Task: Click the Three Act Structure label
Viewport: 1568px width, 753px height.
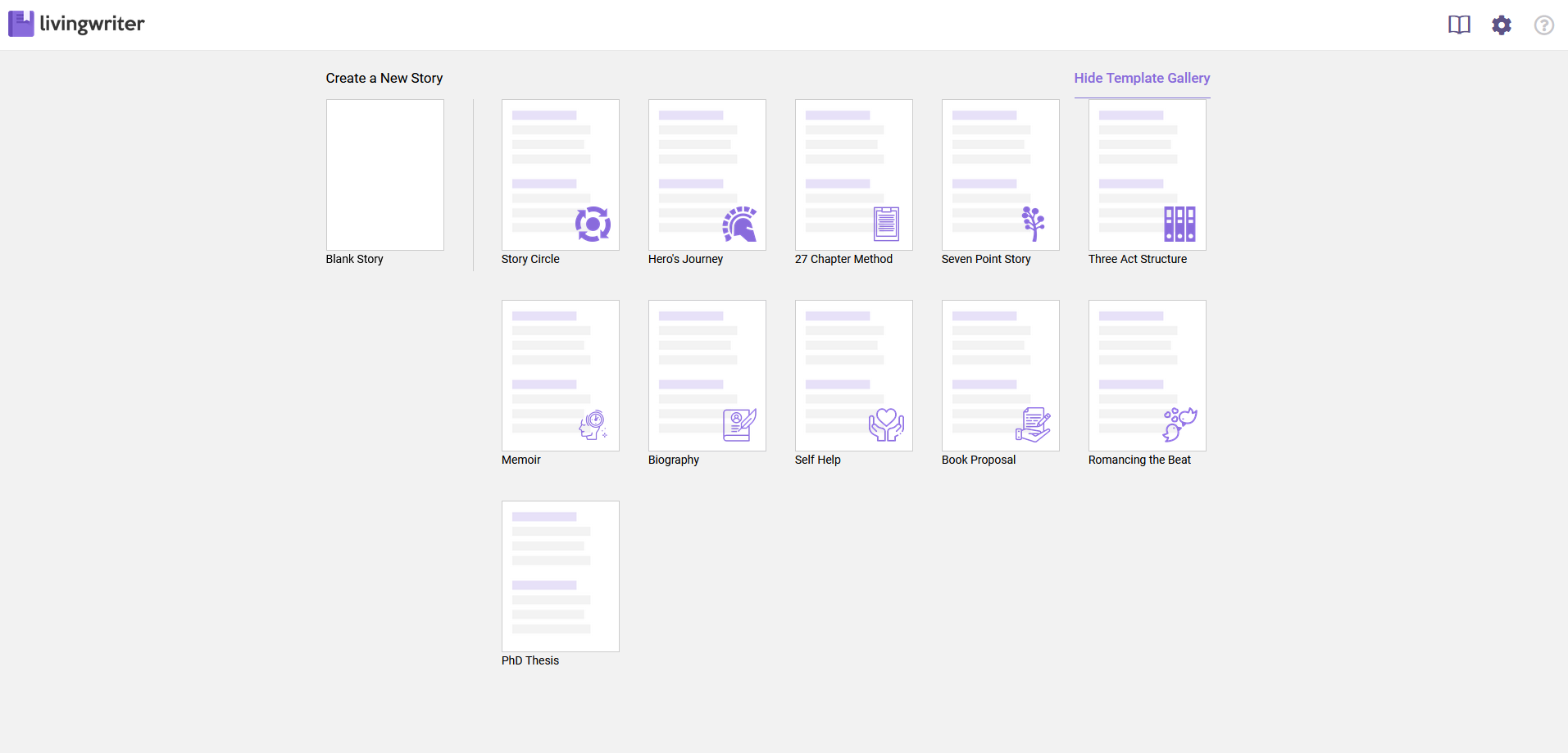Action: point(1137,259)
